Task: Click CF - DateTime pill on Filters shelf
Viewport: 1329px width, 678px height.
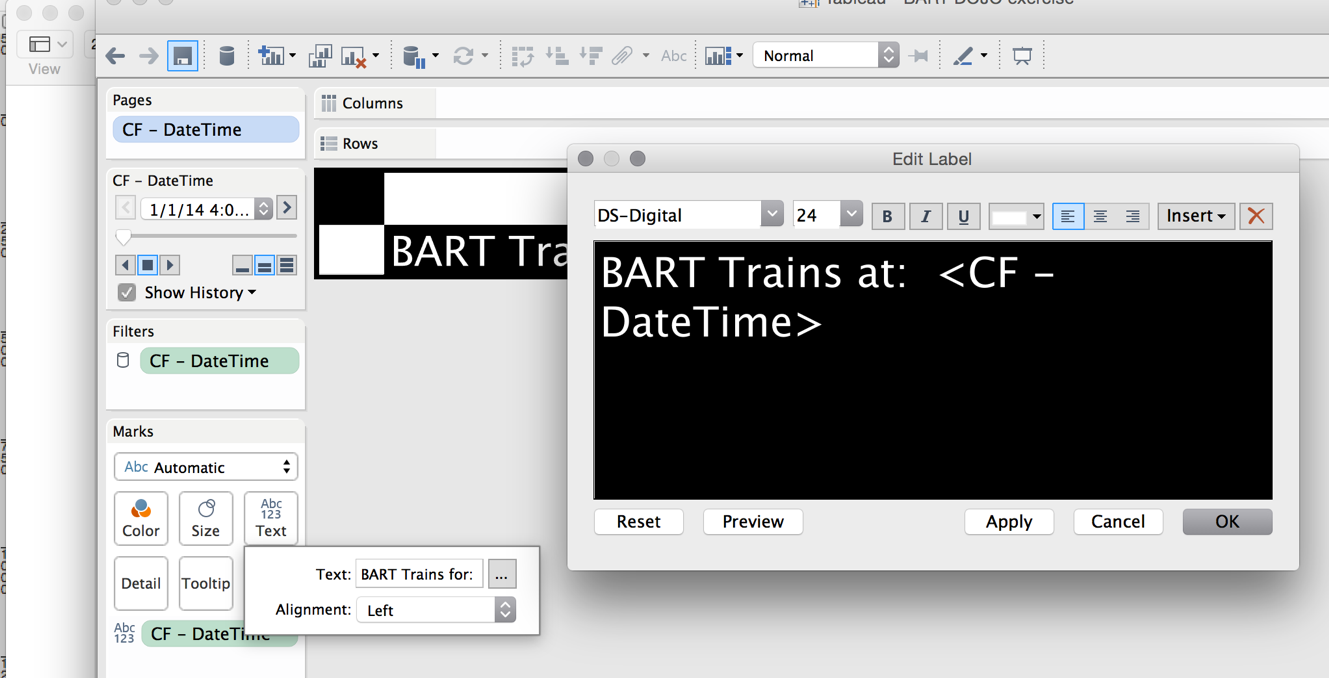Action: tap(219, 361)
